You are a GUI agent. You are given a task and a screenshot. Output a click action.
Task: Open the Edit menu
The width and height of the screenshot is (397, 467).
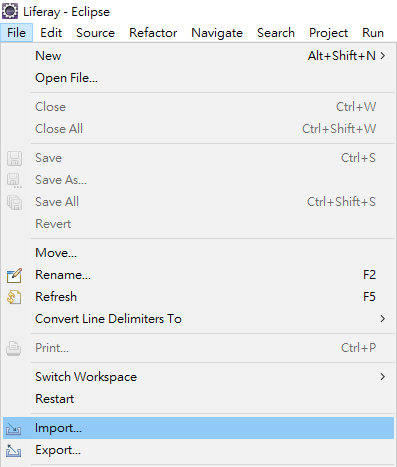coord(51,33)
